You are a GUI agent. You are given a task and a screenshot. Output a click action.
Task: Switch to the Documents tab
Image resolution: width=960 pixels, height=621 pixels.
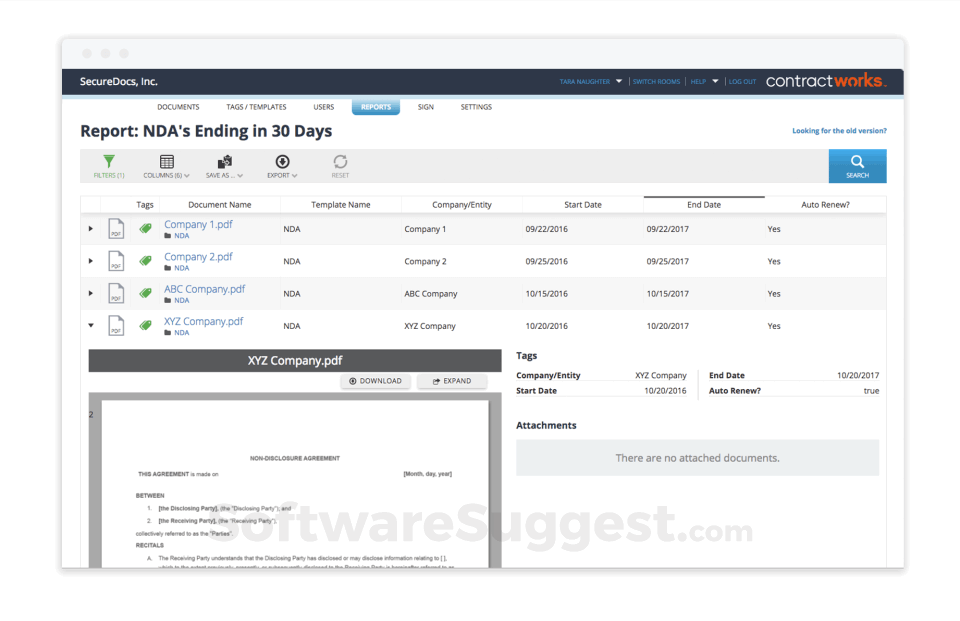point(178,106)
